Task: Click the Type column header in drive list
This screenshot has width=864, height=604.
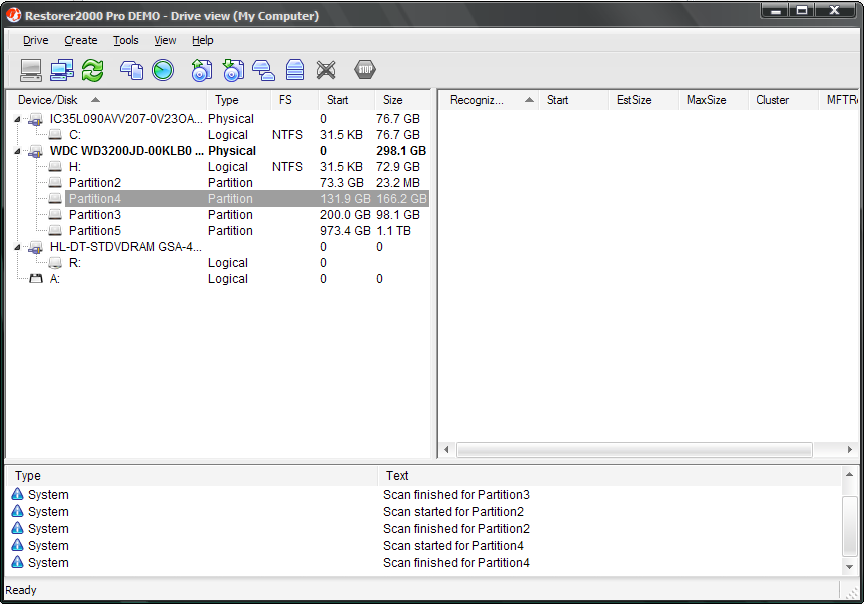Action: (x=239, y=100)
